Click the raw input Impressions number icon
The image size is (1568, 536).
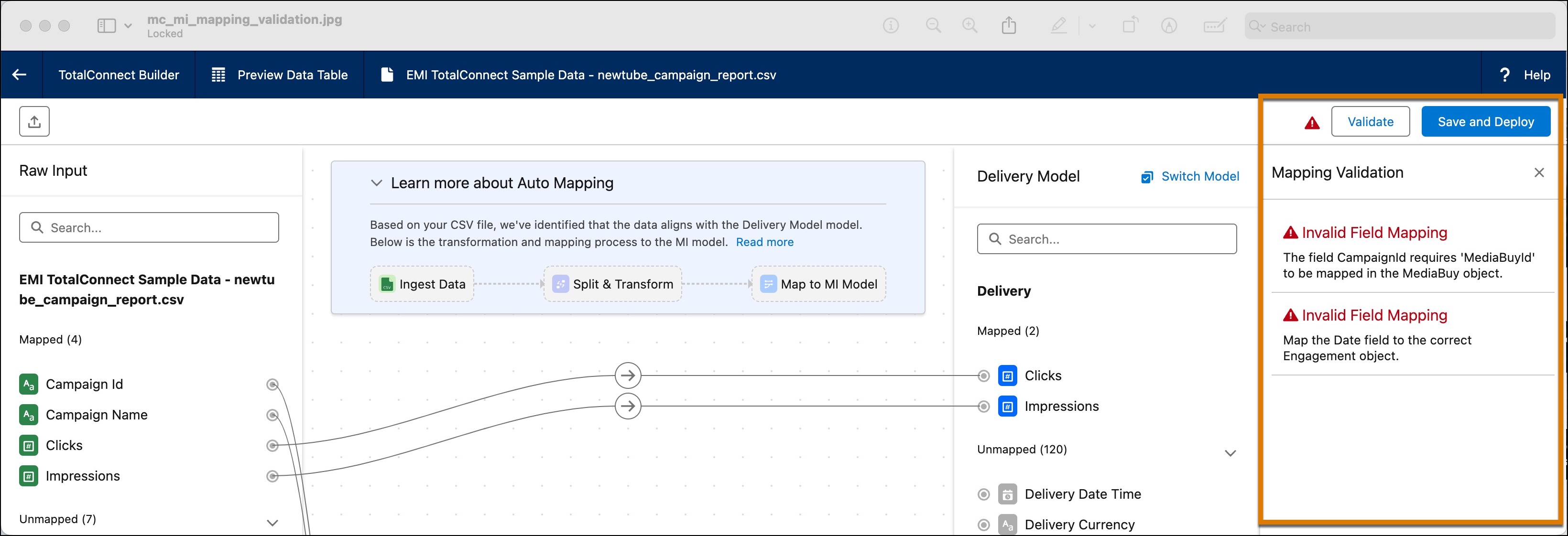29,476
